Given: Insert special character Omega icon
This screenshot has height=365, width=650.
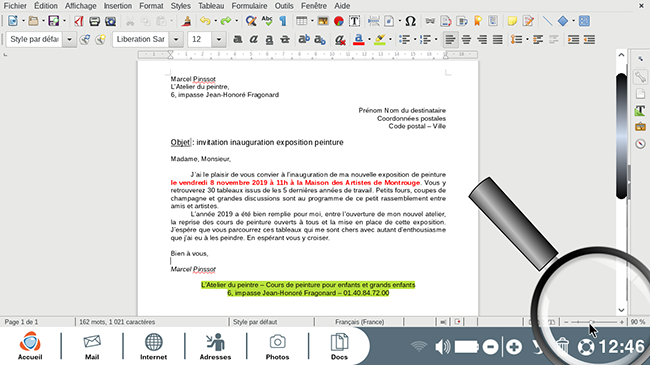Looking at the screenshot, I should (x=410, y=21).
